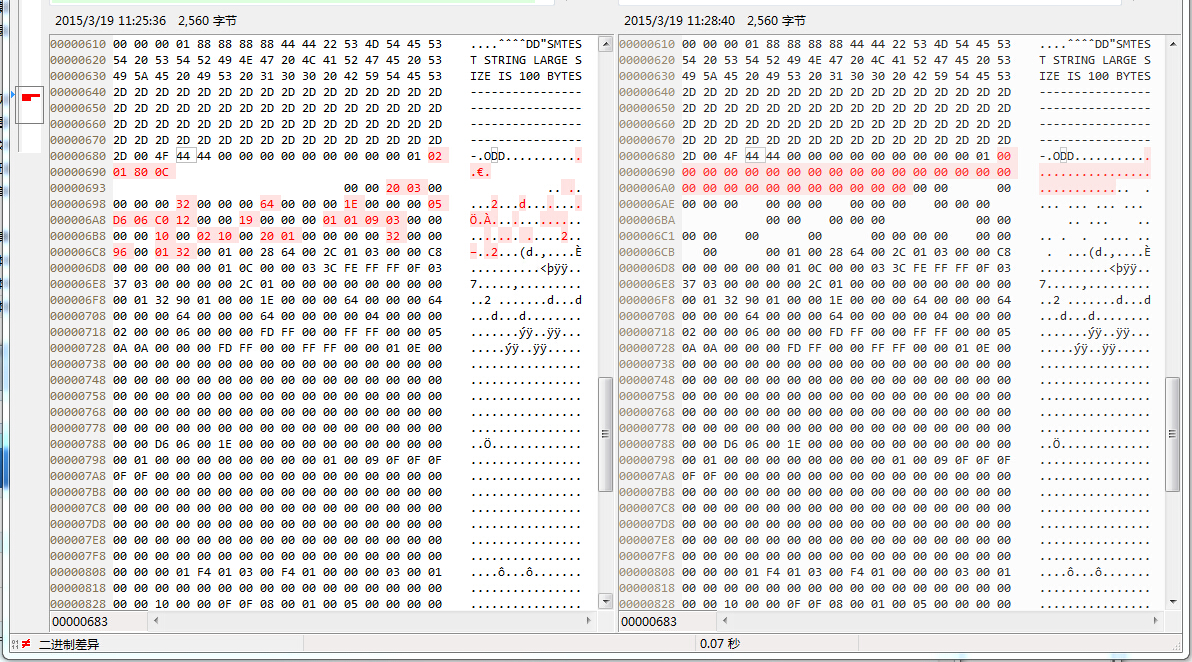The height and width of the screenshot is (662, 1192).
Task: Click left pane's horizontal scroll right arrow
Action: [590, 622]
